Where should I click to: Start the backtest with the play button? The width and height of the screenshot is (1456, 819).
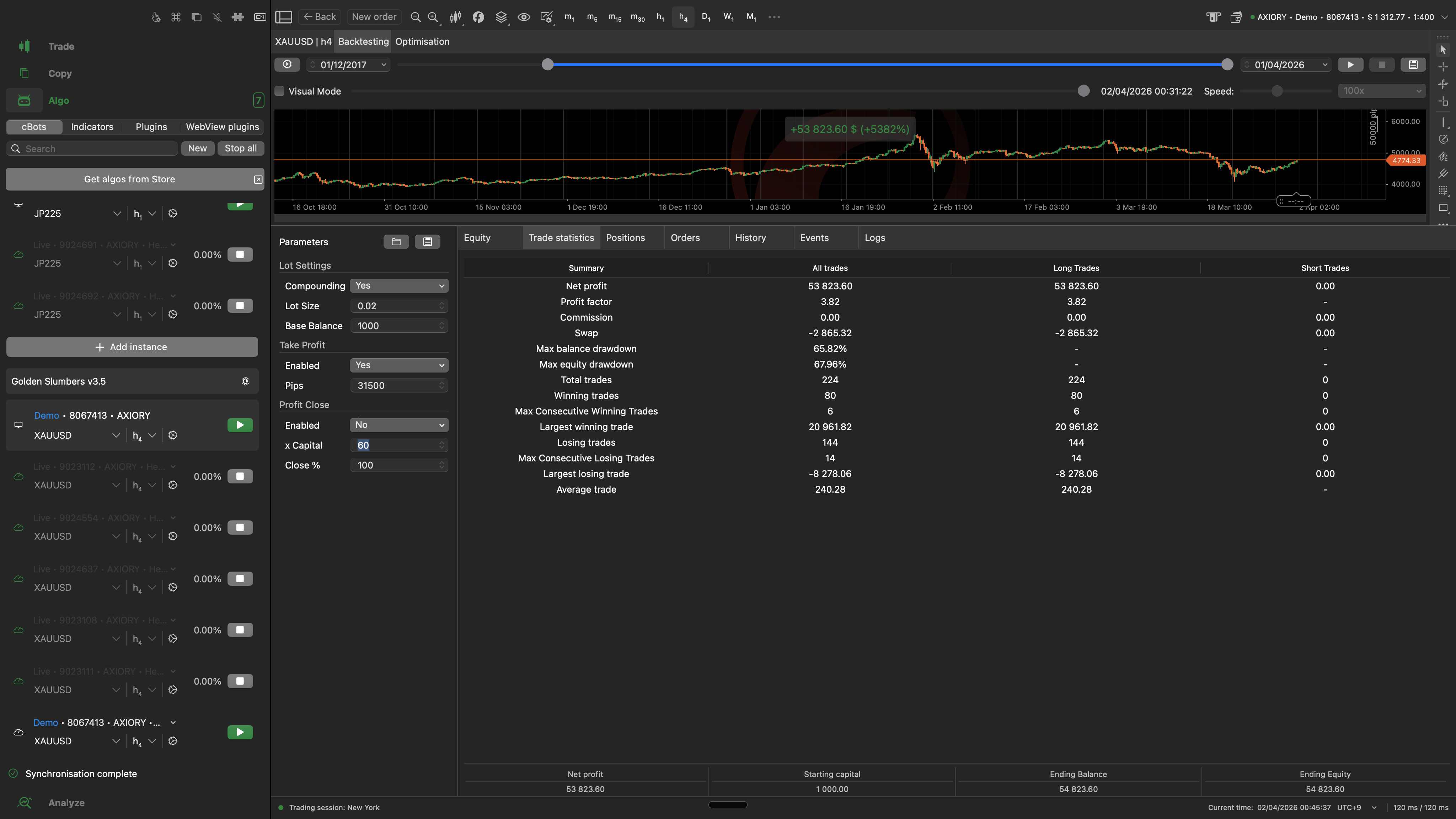click(x=1350, y=64)
